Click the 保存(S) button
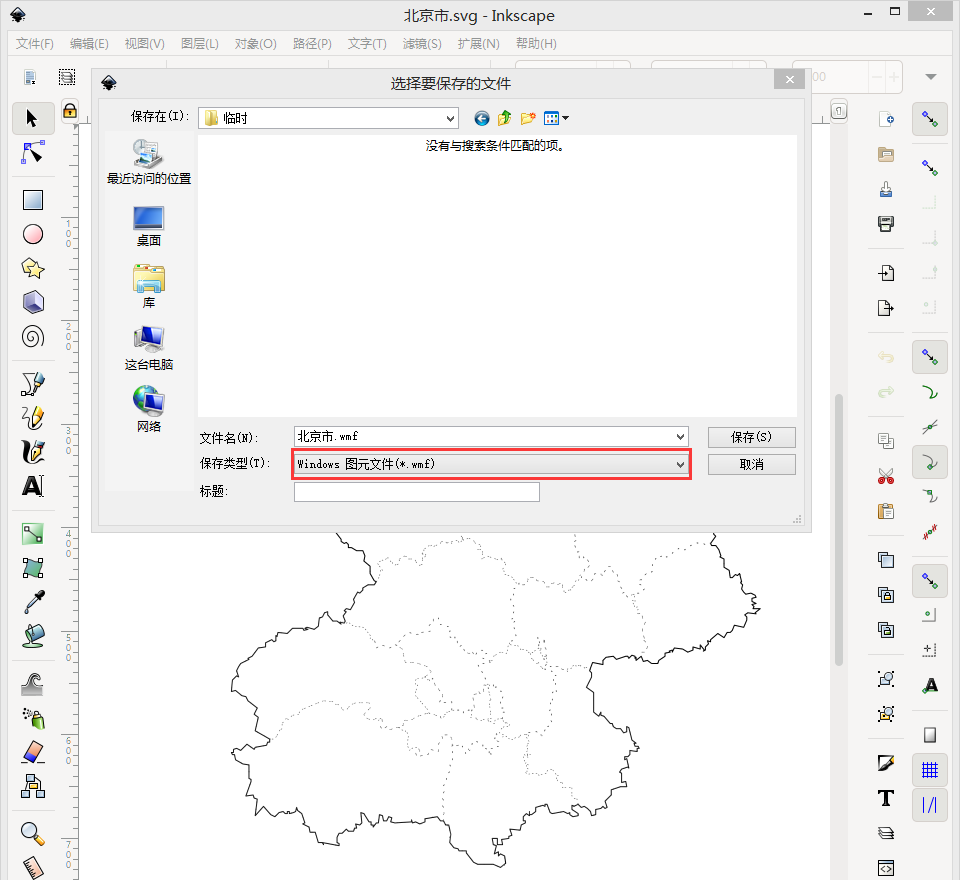960x880 pixels. coord(751,437)
